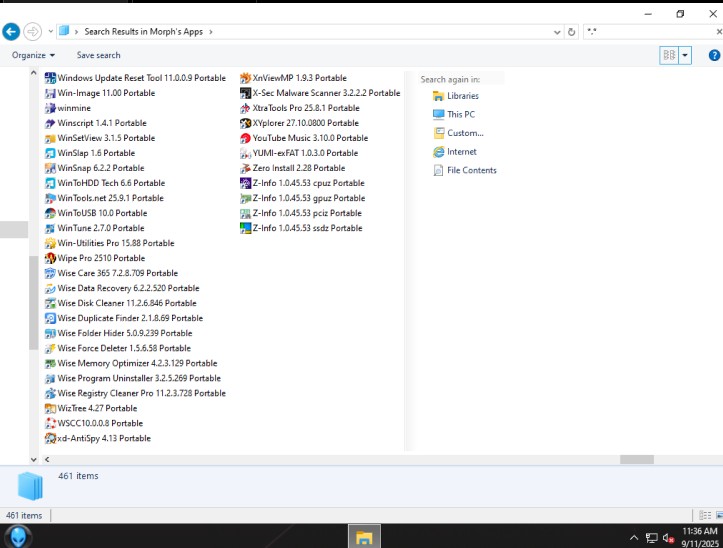The image size is (723, 548).
Task: Select WinTune 2.7.0 Portable name
Action: point(101,228)
